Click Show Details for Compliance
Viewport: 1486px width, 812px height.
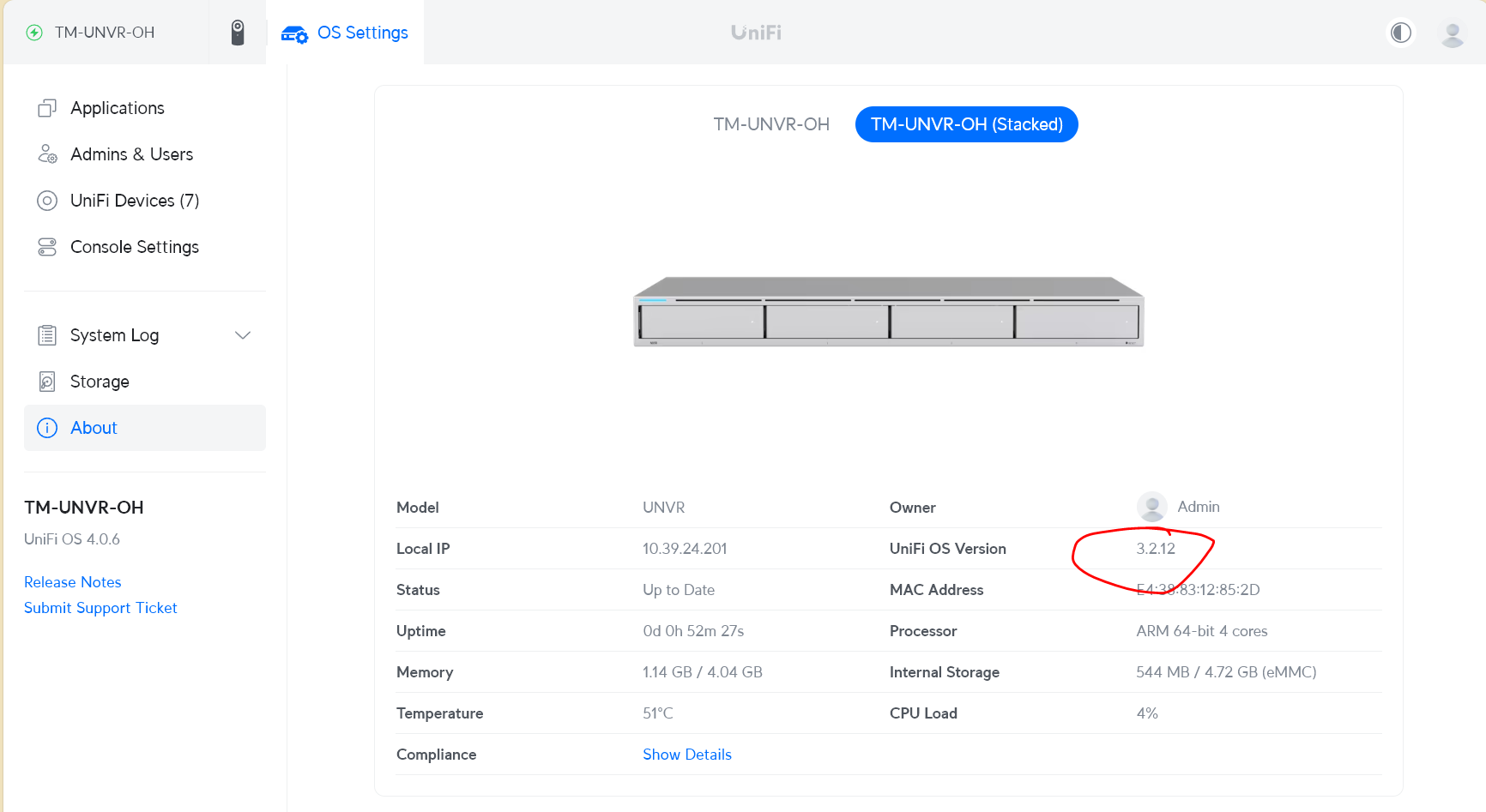coord(687,755)
